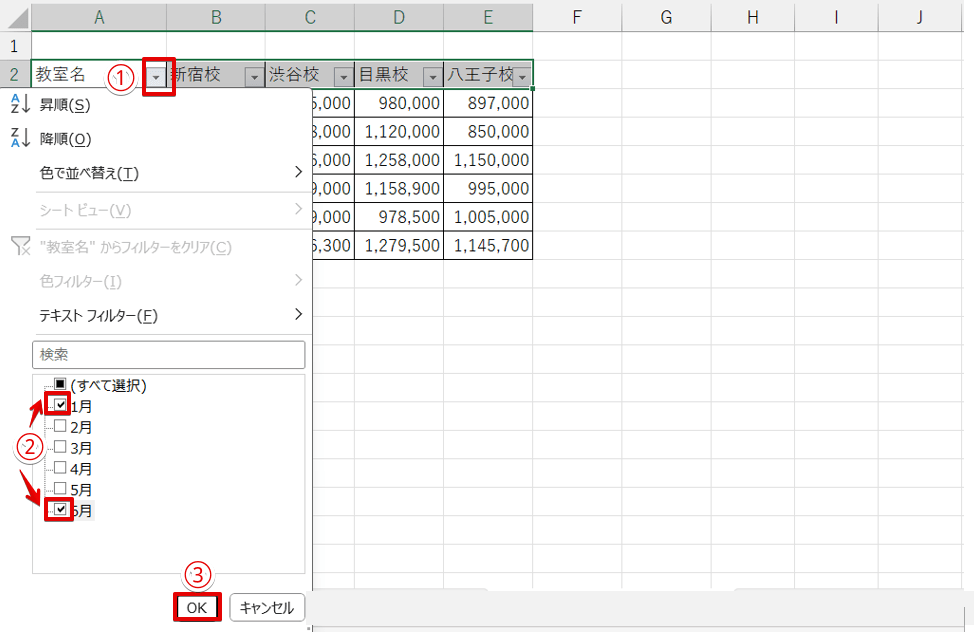Click the 検索 search field

coord(168,354)
